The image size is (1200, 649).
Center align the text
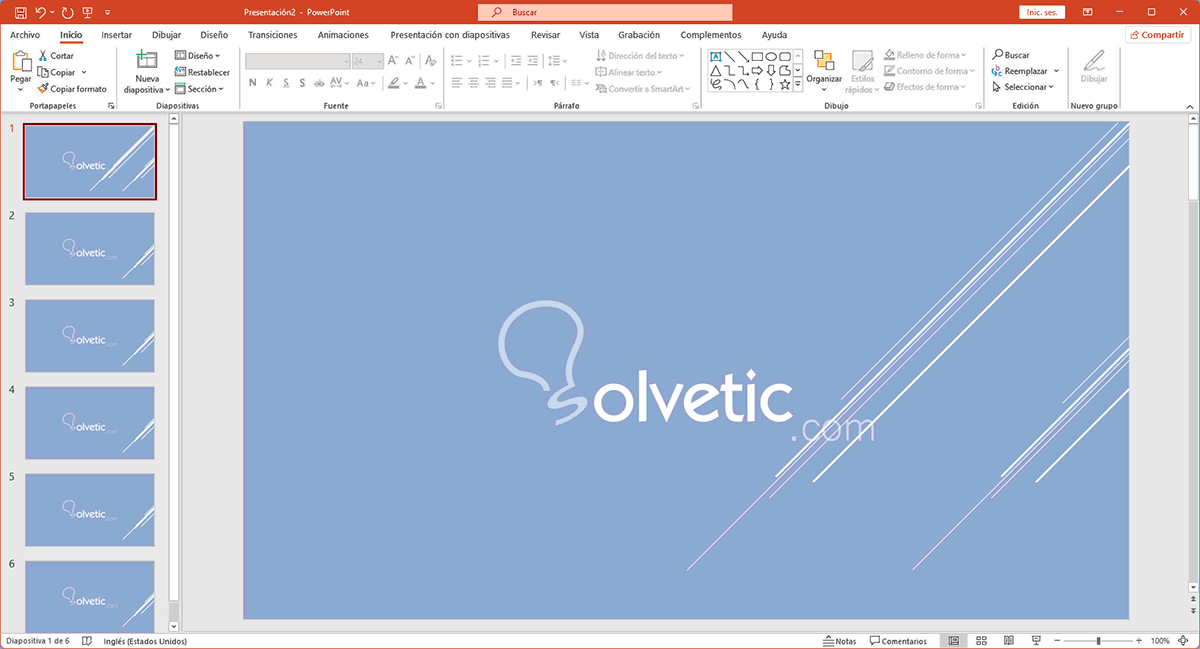(x=474, y=82)
